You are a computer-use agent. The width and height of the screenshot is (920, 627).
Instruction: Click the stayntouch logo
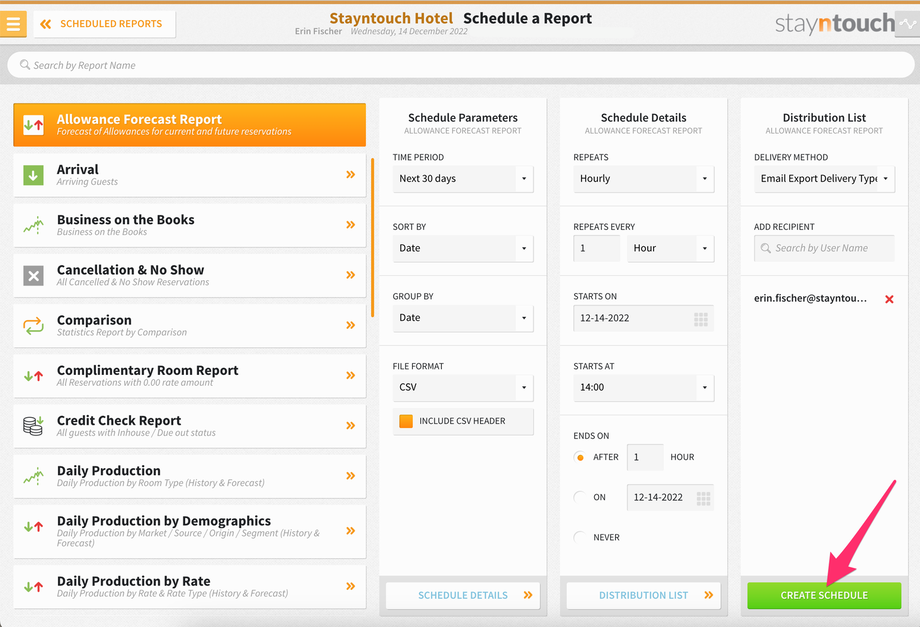coord(834,23)
